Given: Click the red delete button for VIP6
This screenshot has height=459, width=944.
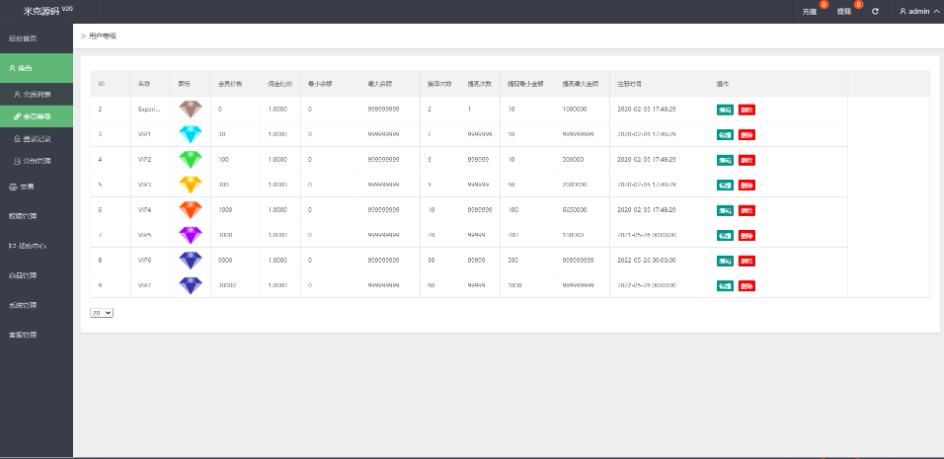Looking at the screenshot, I should coord(747,261).
